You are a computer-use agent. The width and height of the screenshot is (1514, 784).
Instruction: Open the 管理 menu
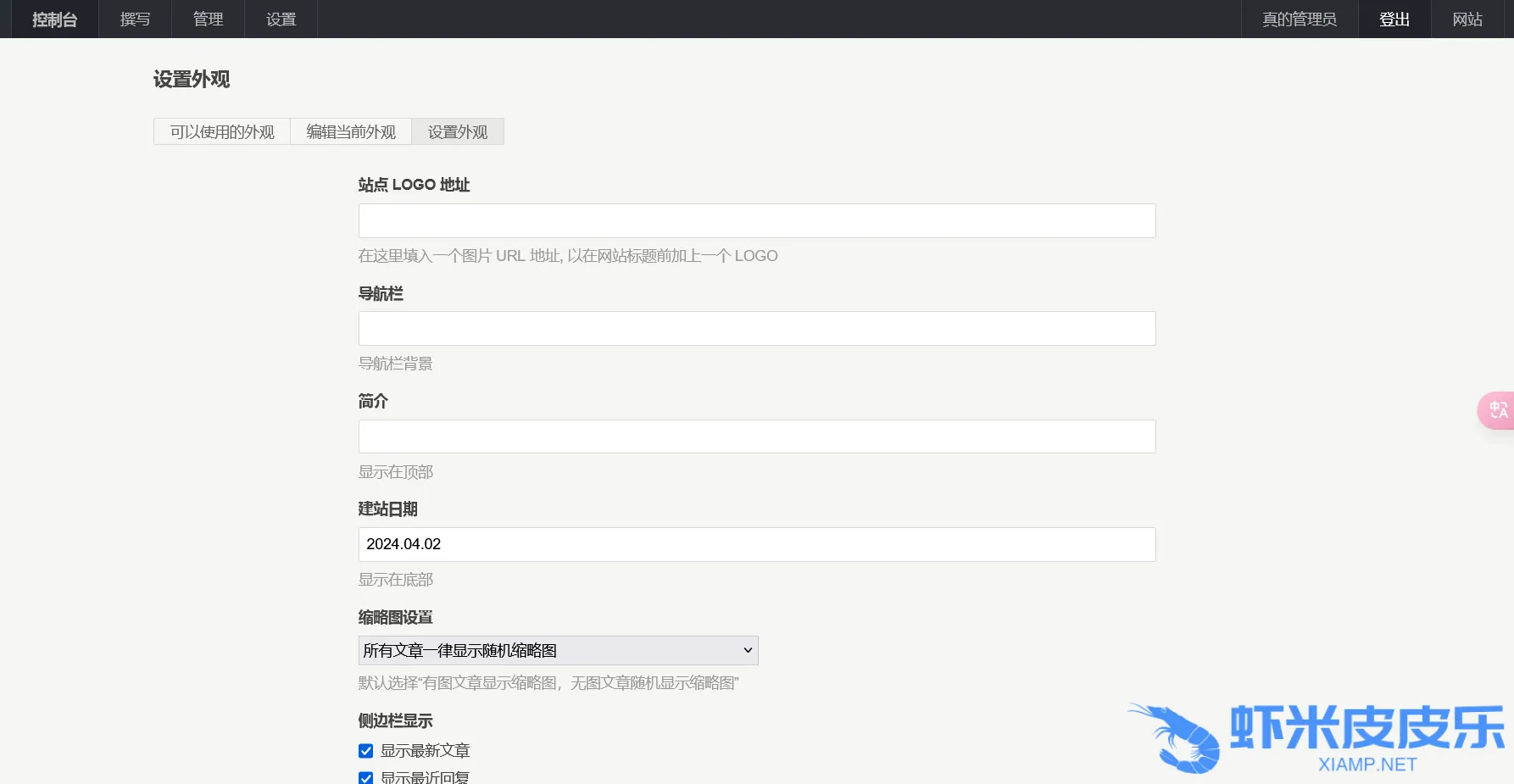coord(208,19)
